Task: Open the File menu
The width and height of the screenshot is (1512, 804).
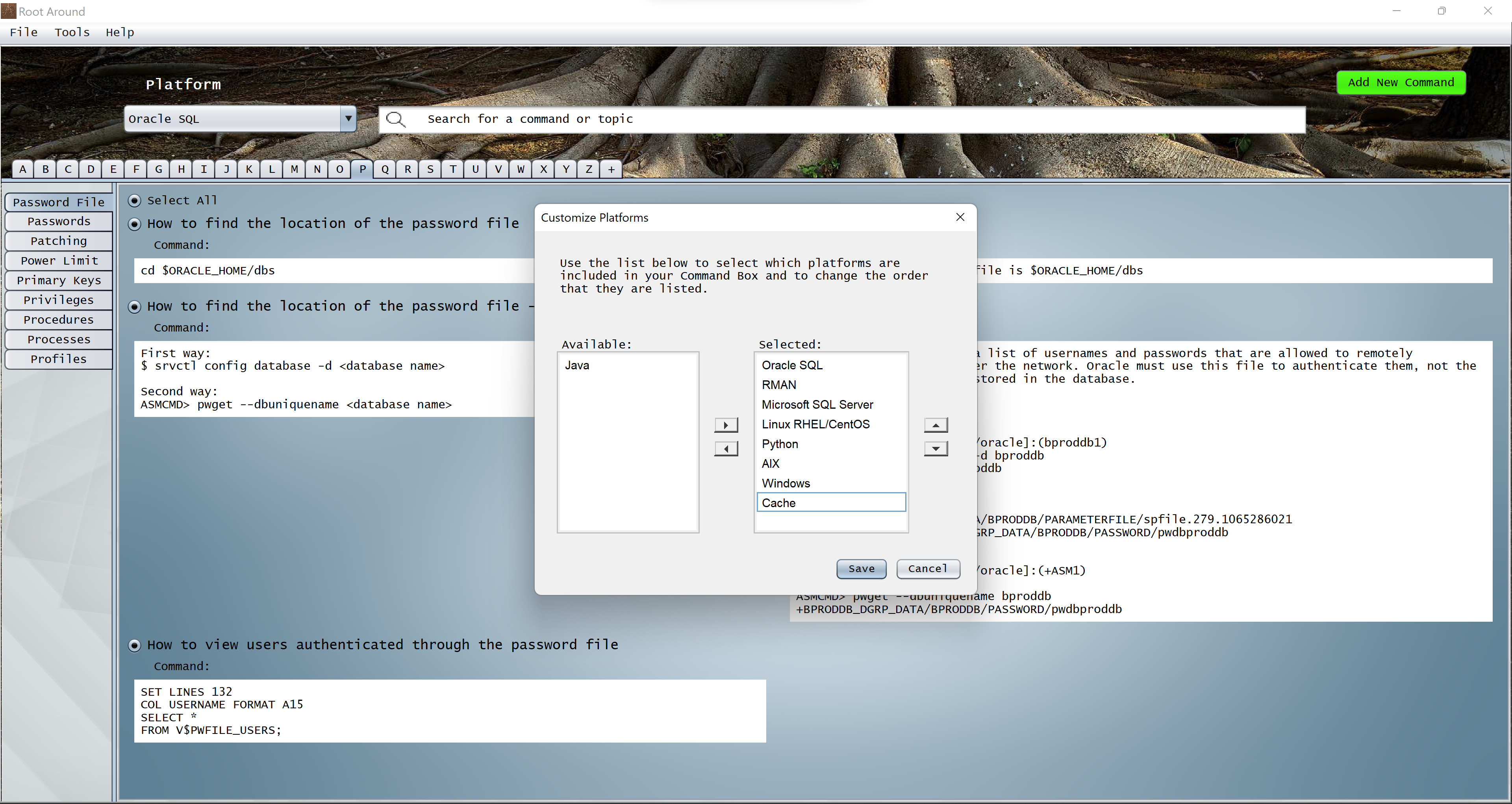Action: coord(24,32)
